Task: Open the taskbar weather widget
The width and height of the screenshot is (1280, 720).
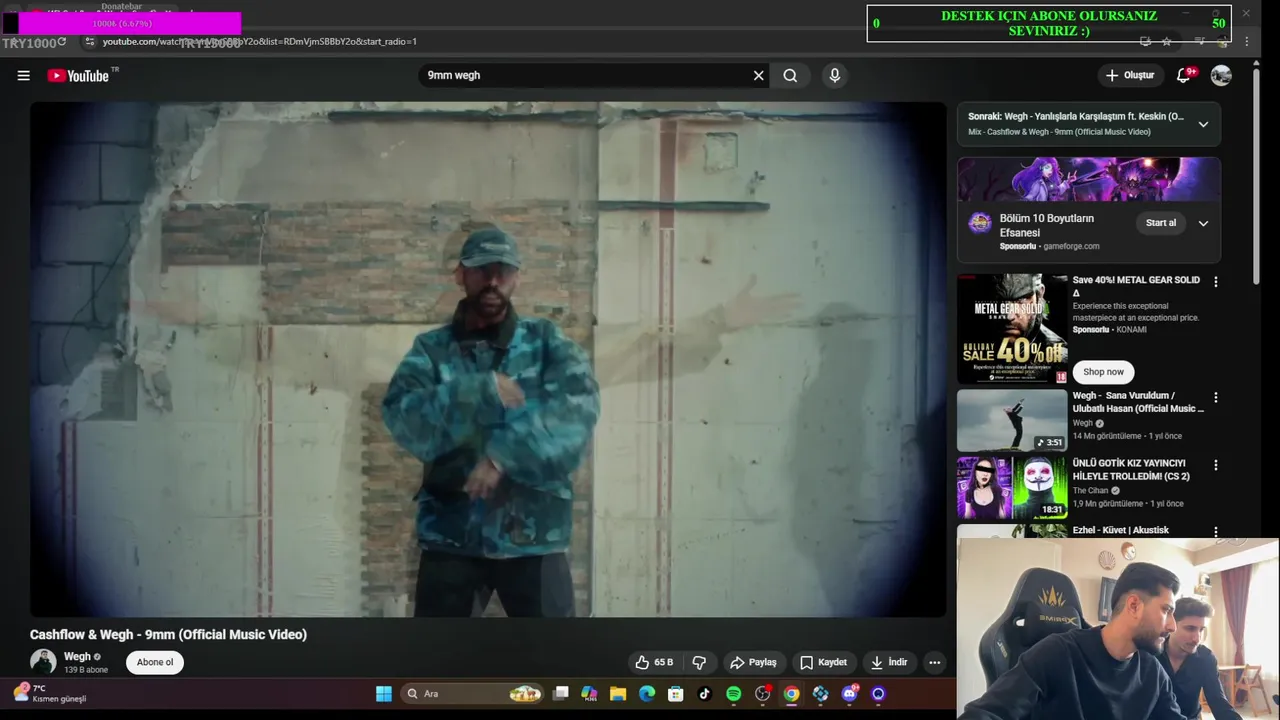Action: click(50, 693)
